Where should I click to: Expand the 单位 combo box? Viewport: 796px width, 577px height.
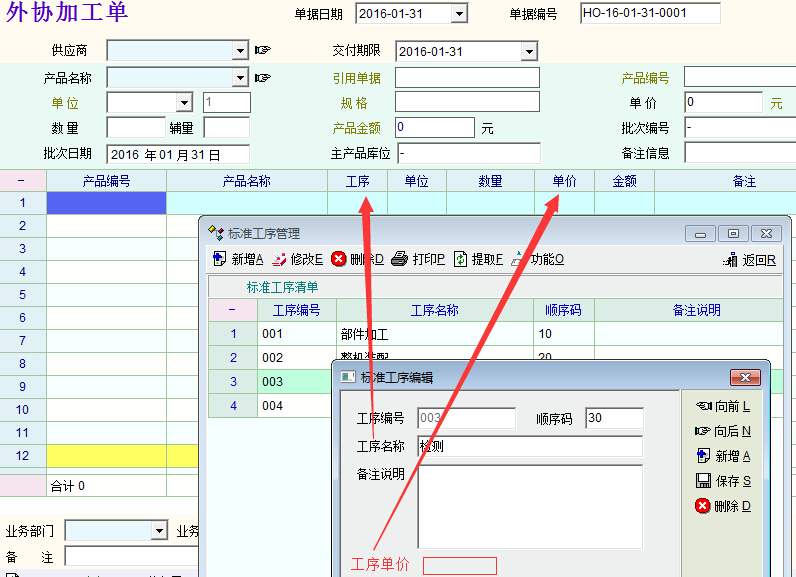(184, 102)
